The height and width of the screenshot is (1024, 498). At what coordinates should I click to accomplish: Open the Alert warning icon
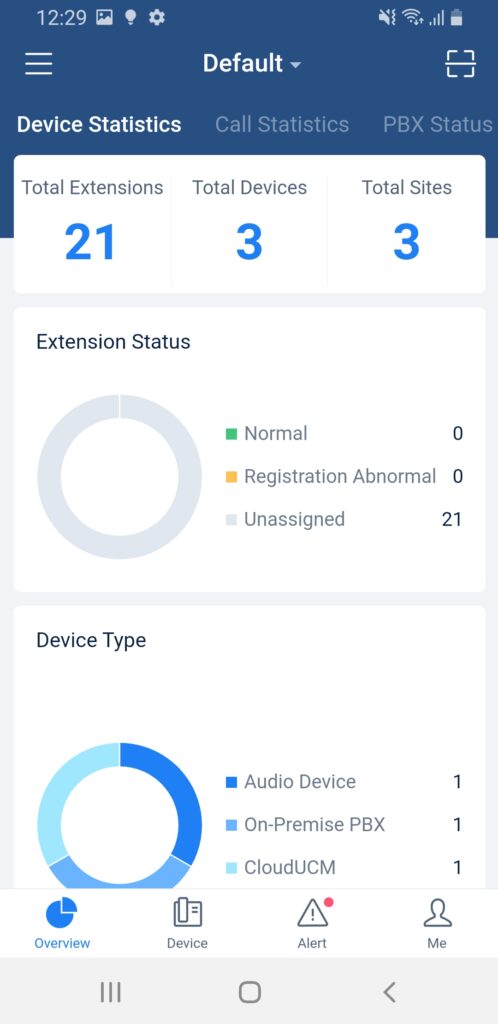pos(313,912)
